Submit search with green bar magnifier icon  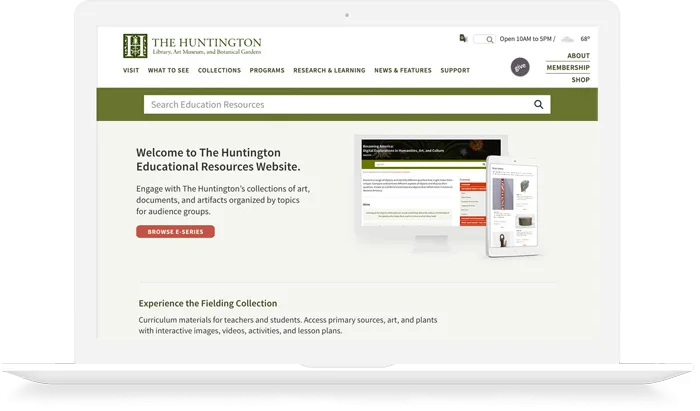538,104
